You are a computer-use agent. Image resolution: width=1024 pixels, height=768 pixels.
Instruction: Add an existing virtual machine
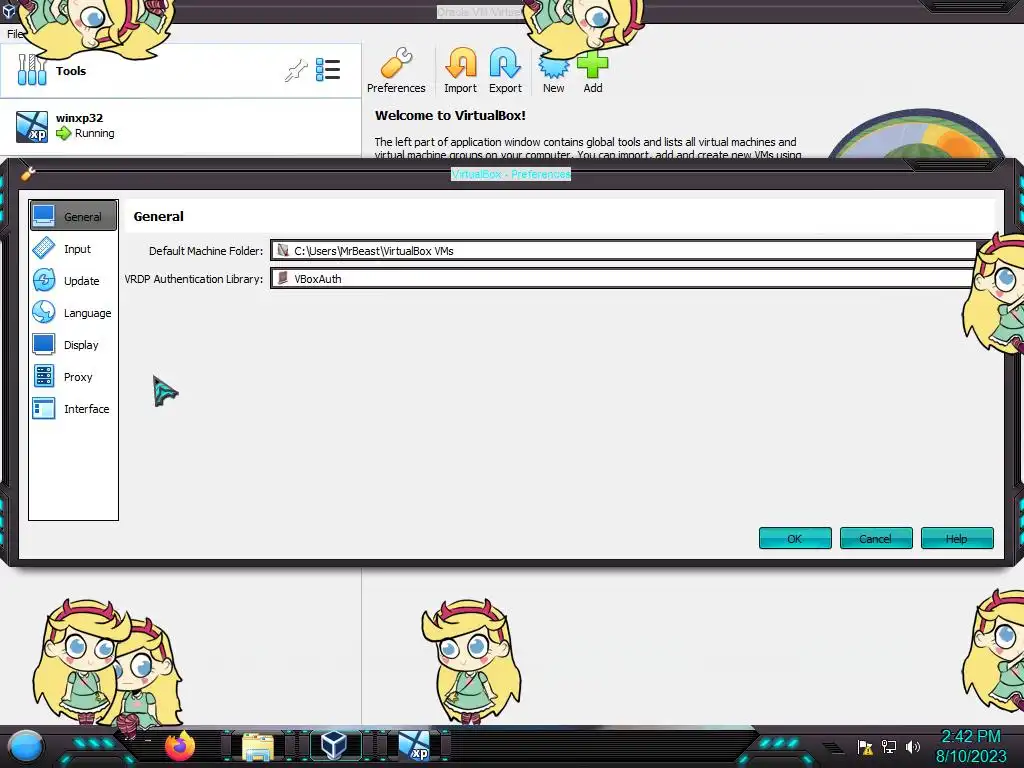(592, 72)
